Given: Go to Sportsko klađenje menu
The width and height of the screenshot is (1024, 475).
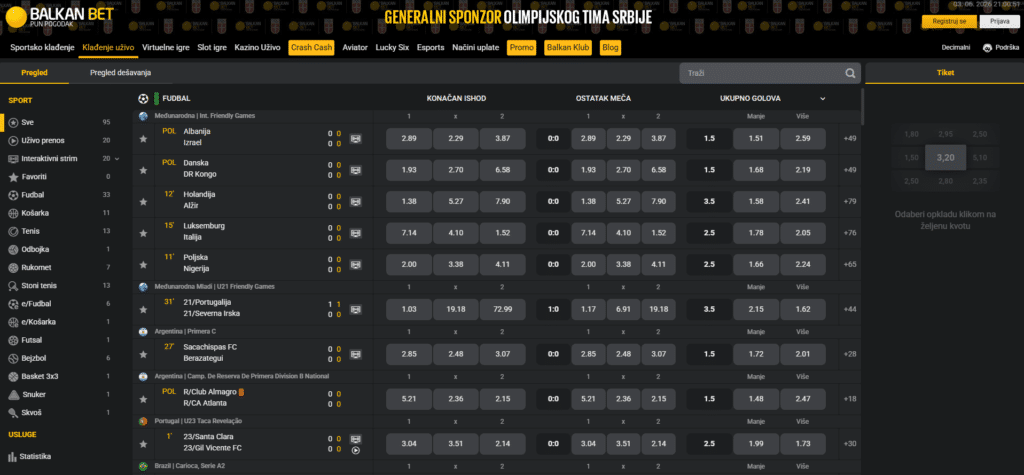Looking at the screenshot, I should 40,48.
